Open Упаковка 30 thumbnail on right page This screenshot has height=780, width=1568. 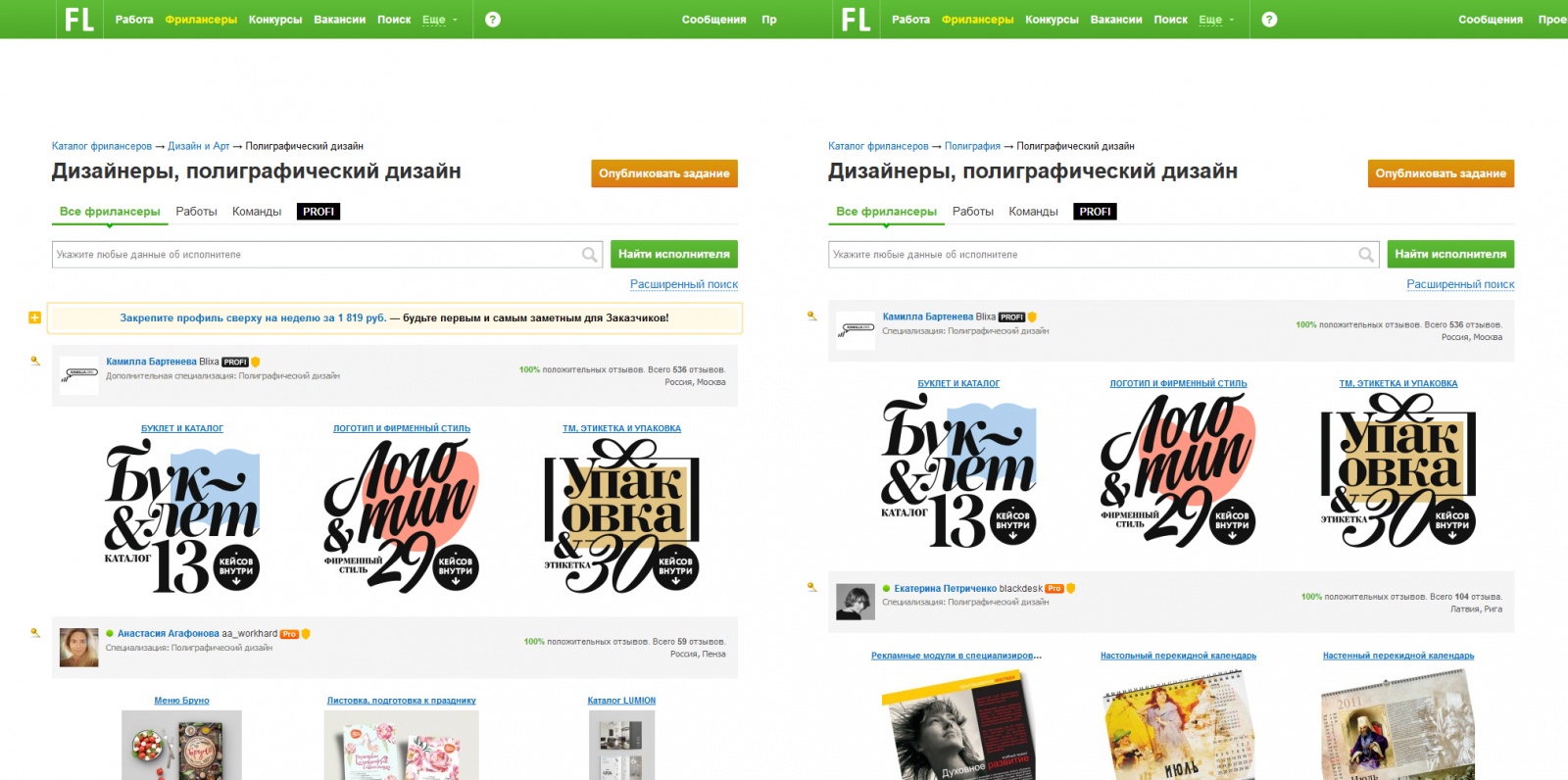(x=1398, y=470)
